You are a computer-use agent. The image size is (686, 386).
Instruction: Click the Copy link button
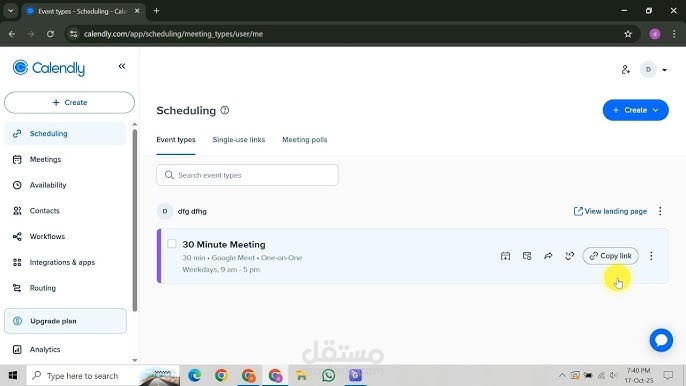click(x=610, y=256)
